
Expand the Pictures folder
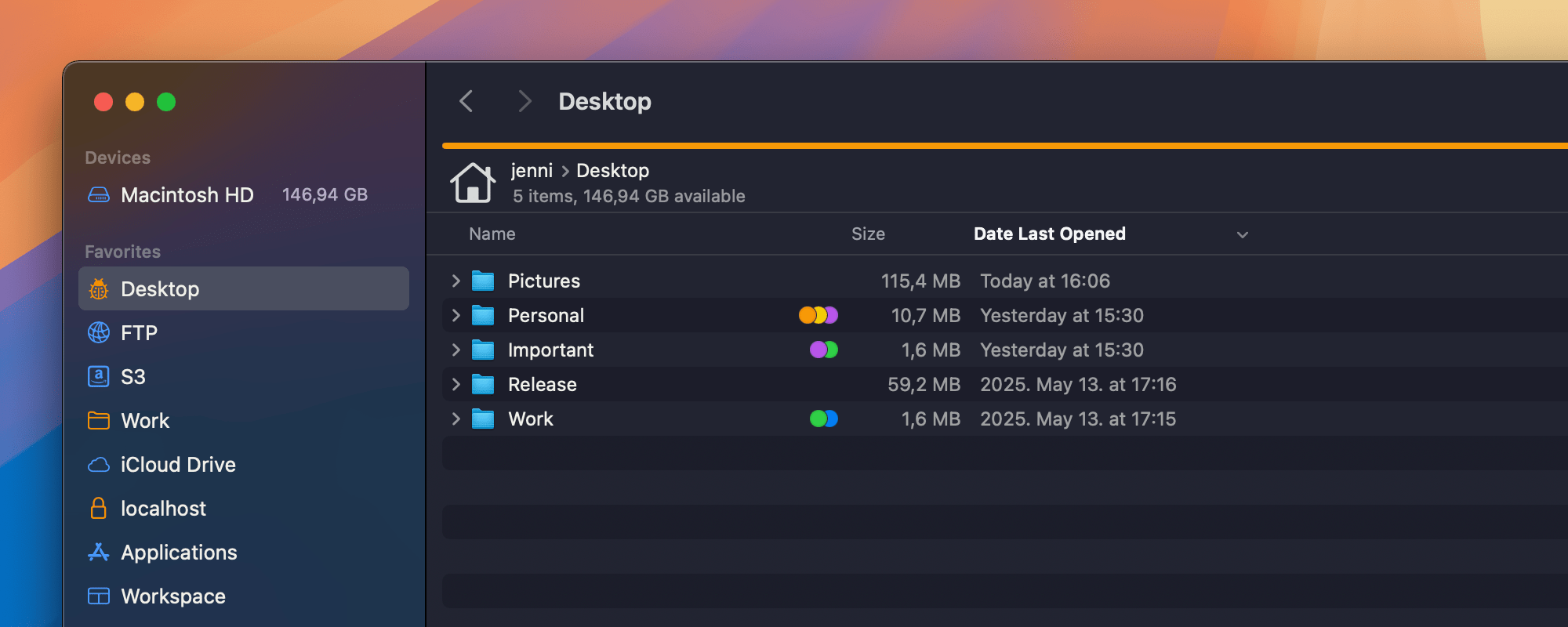tap(456, 281)
